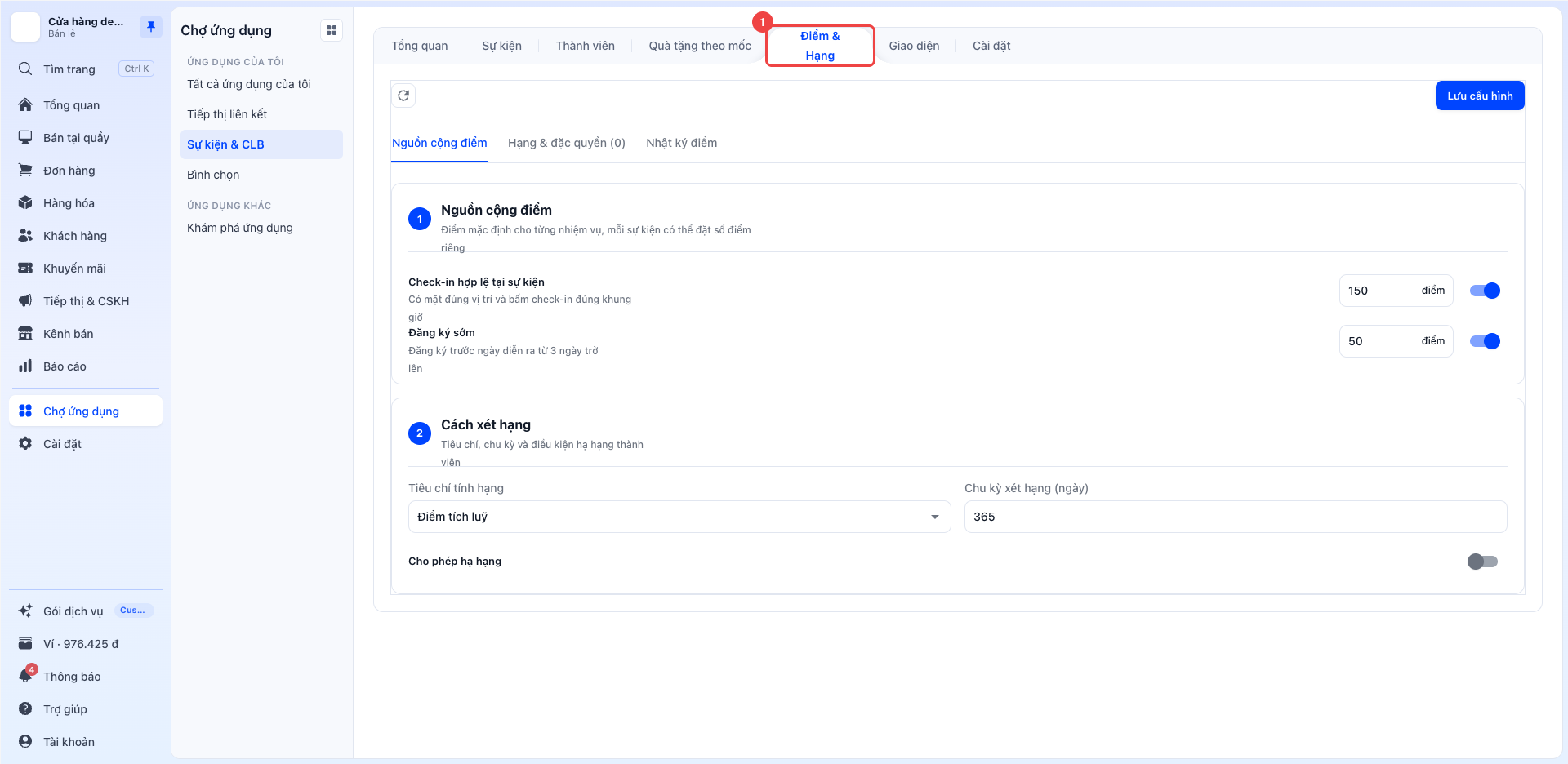Click the Đăng ký sớm points field showing 50
The height and width of the screenshot is (764, 1568).
pos(1396,341)
